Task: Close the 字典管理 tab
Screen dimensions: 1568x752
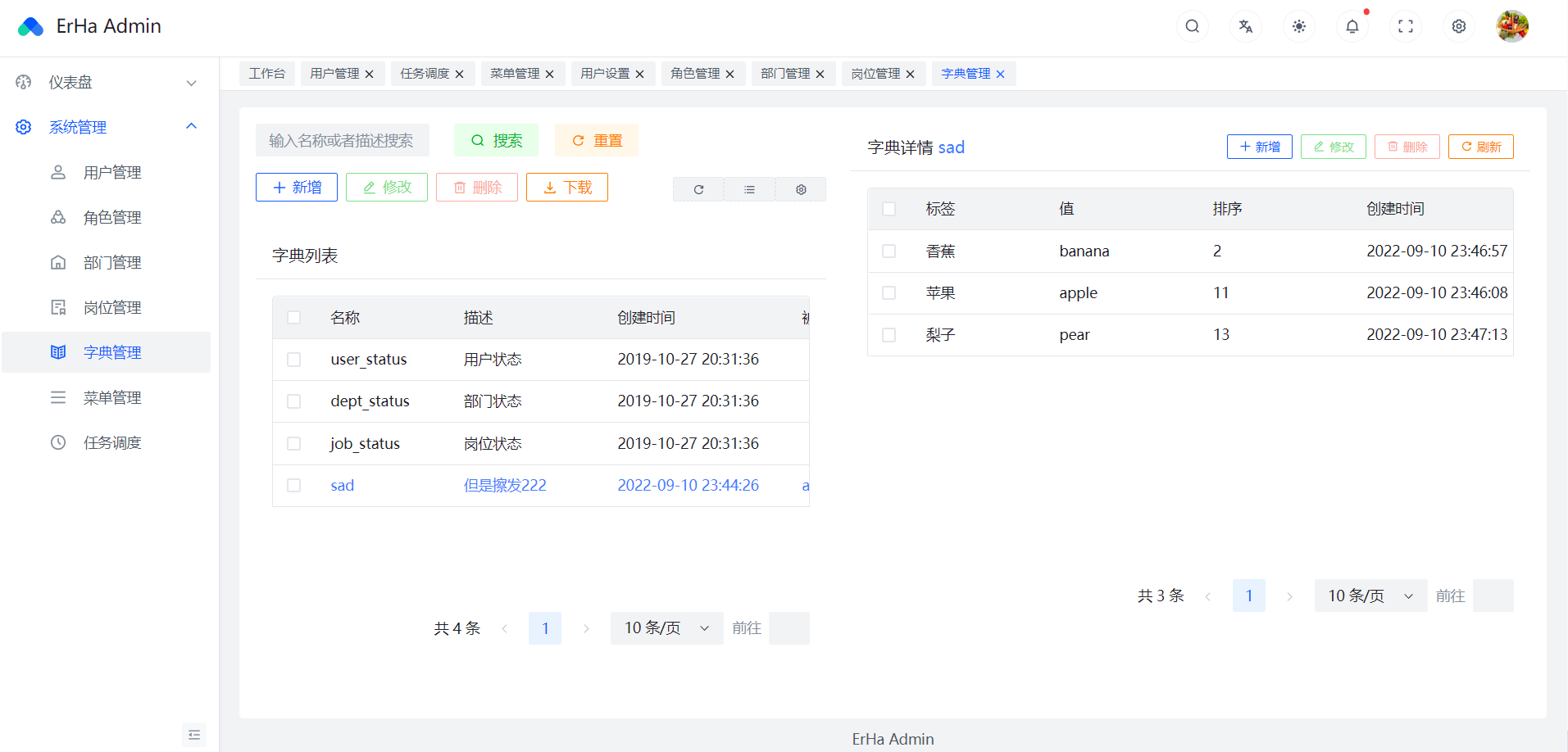Action: [1001, 74]
